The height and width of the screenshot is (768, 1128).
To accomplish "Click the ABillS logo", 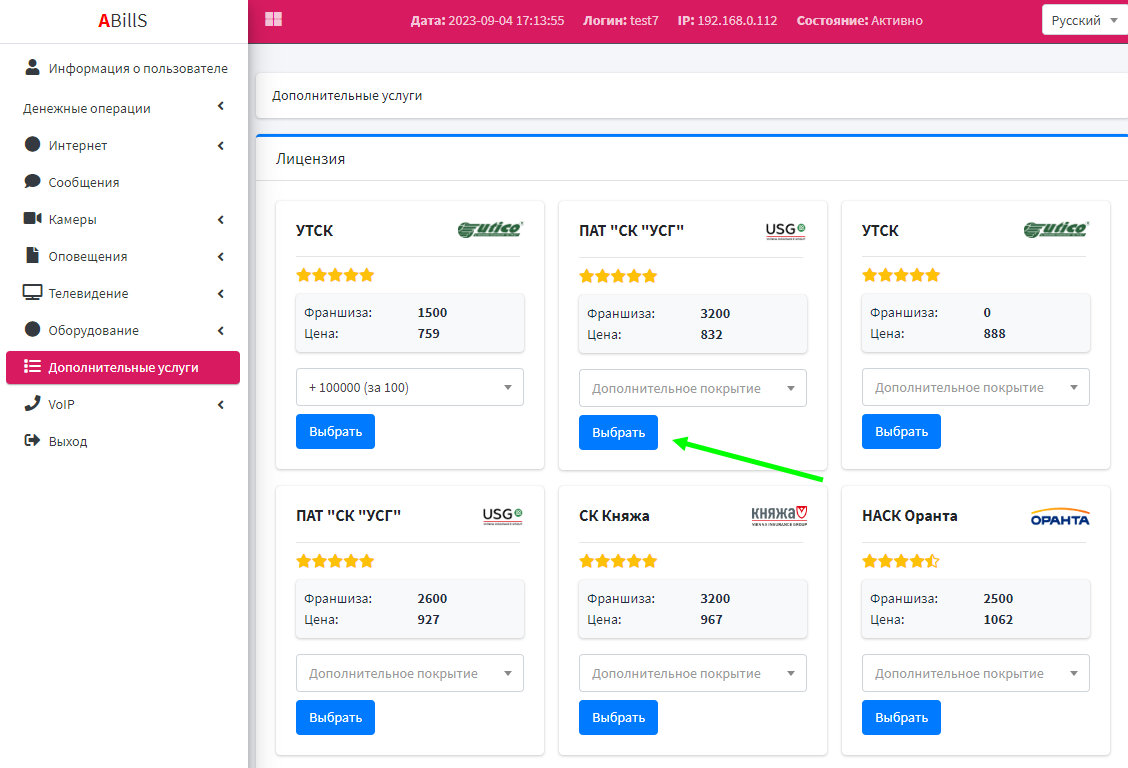I will coord(123,20).
